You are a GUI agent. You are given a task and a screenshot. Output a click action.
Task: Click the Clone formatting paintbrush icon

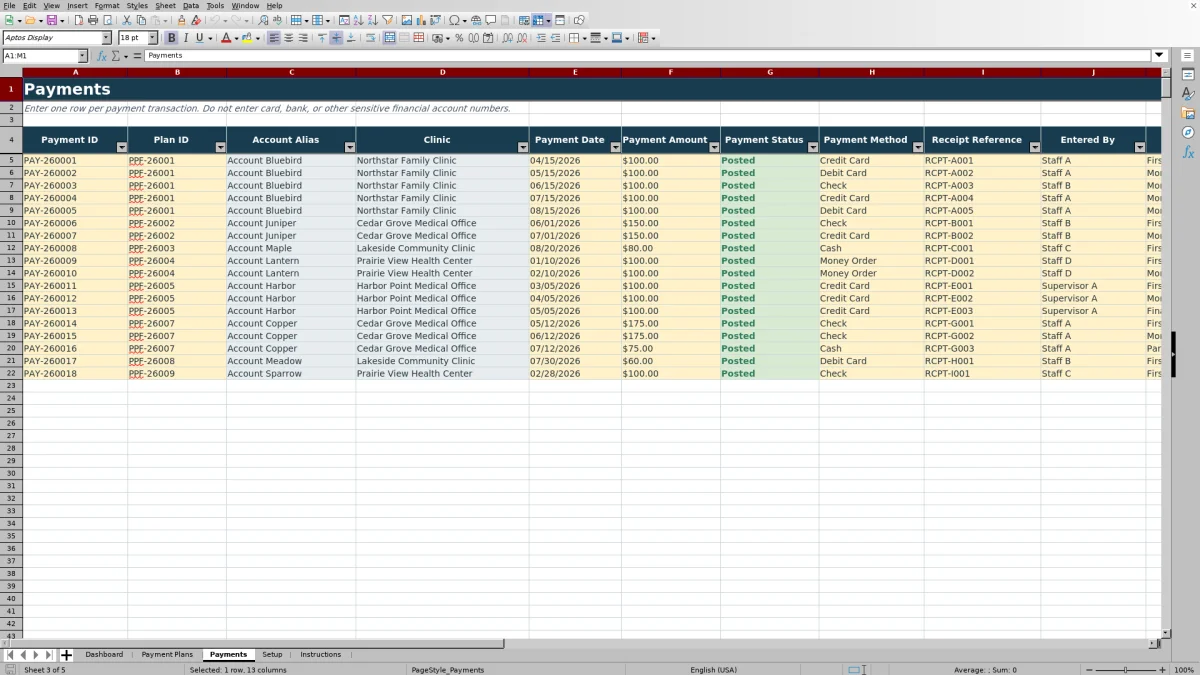point(181,20)
